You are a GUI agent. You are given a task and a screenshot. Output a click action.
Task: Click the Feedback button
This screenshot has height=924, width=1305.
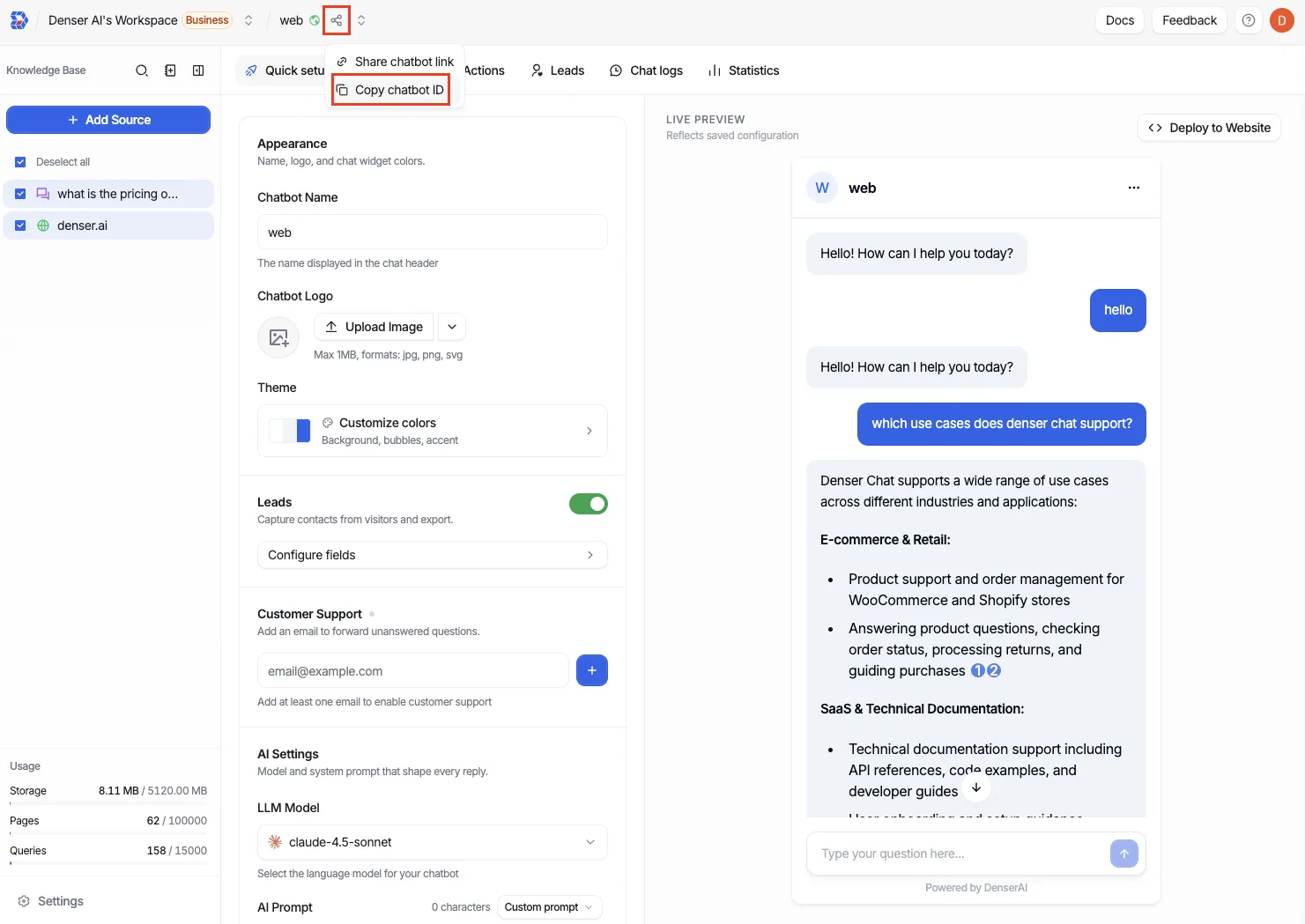click(1190, 20)
